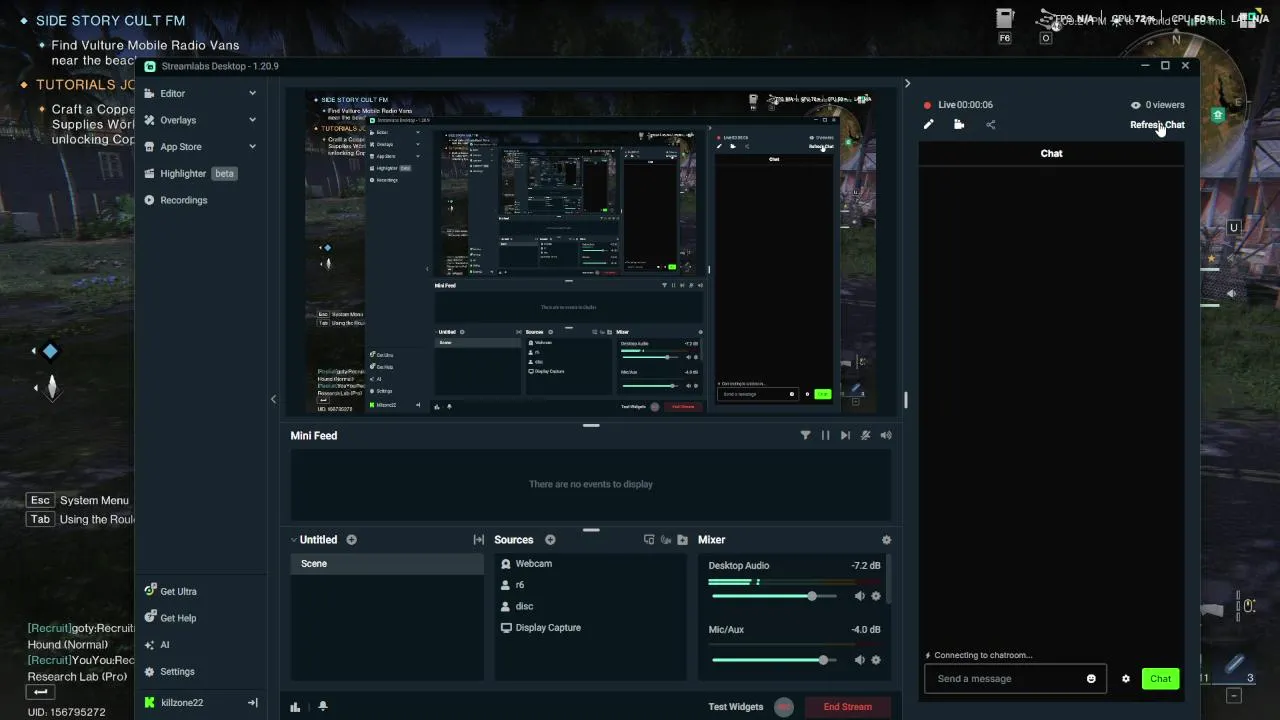Open Mic/Aux settings gear
The height and width of the screenshot is (720, 1280).
pos(876,660)
